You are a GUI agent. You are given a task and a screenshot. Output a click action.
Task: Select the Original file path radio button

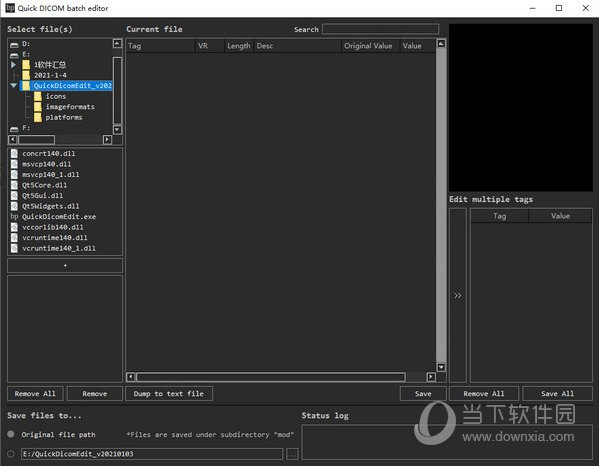coord(11,434)
